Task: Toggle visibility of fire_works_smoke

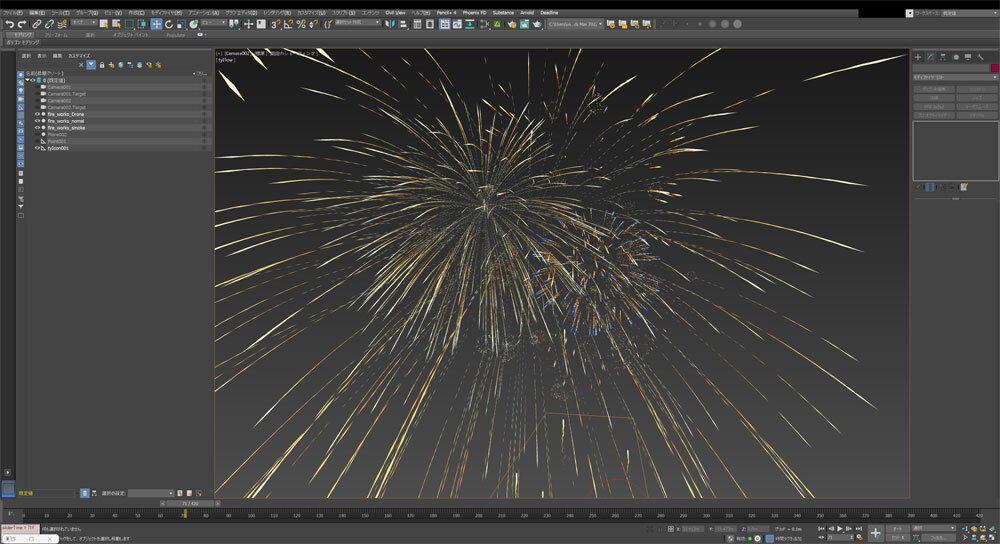Action: coord(37,128)
